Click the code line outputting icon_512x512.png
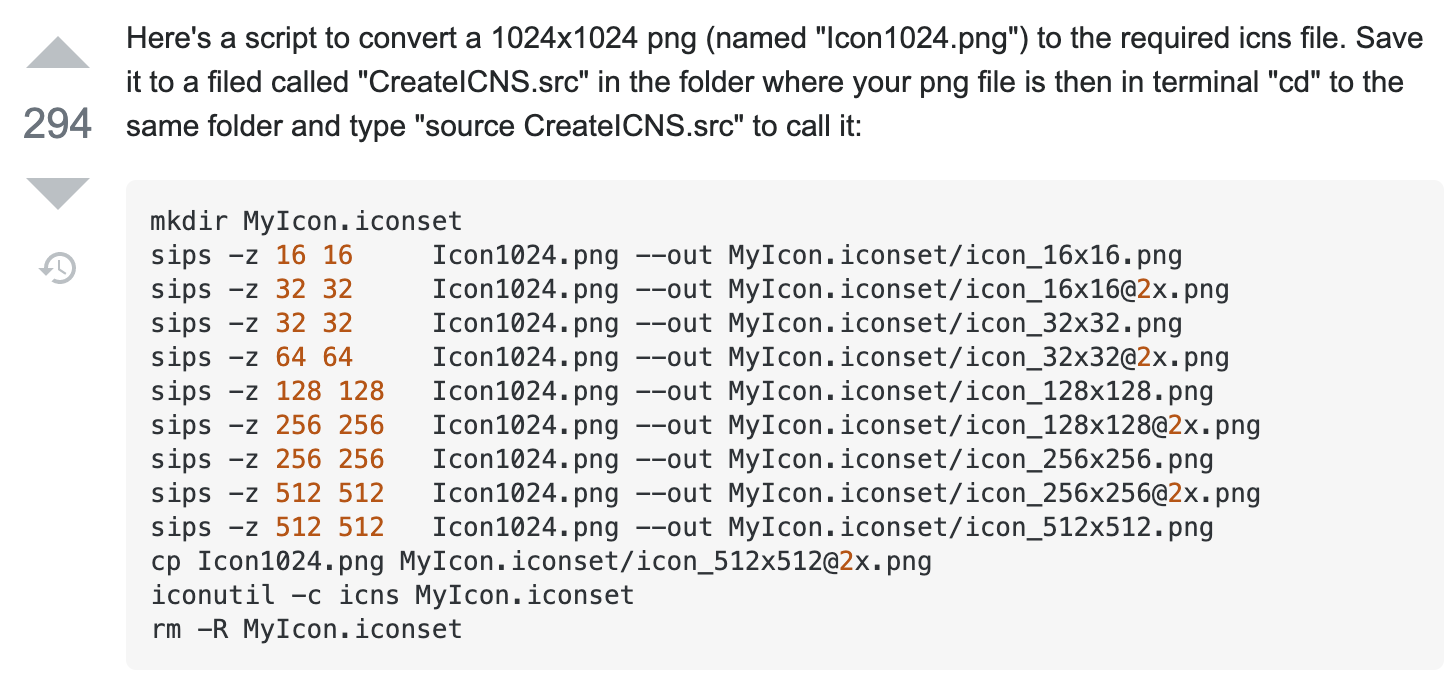1454x692 pixels. pos(682,528)
